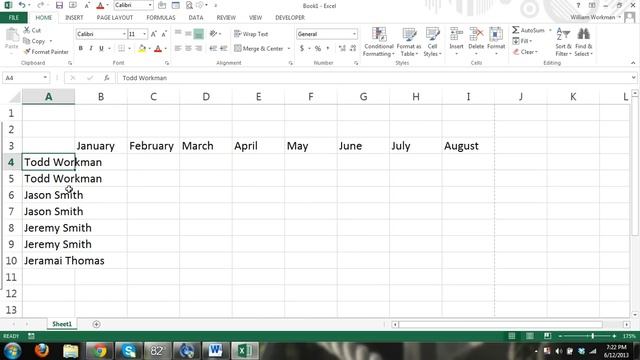Switch to PAGE LAYOUT ribbon tab
The width and height of the screenshot is (640, 360).
115,18
